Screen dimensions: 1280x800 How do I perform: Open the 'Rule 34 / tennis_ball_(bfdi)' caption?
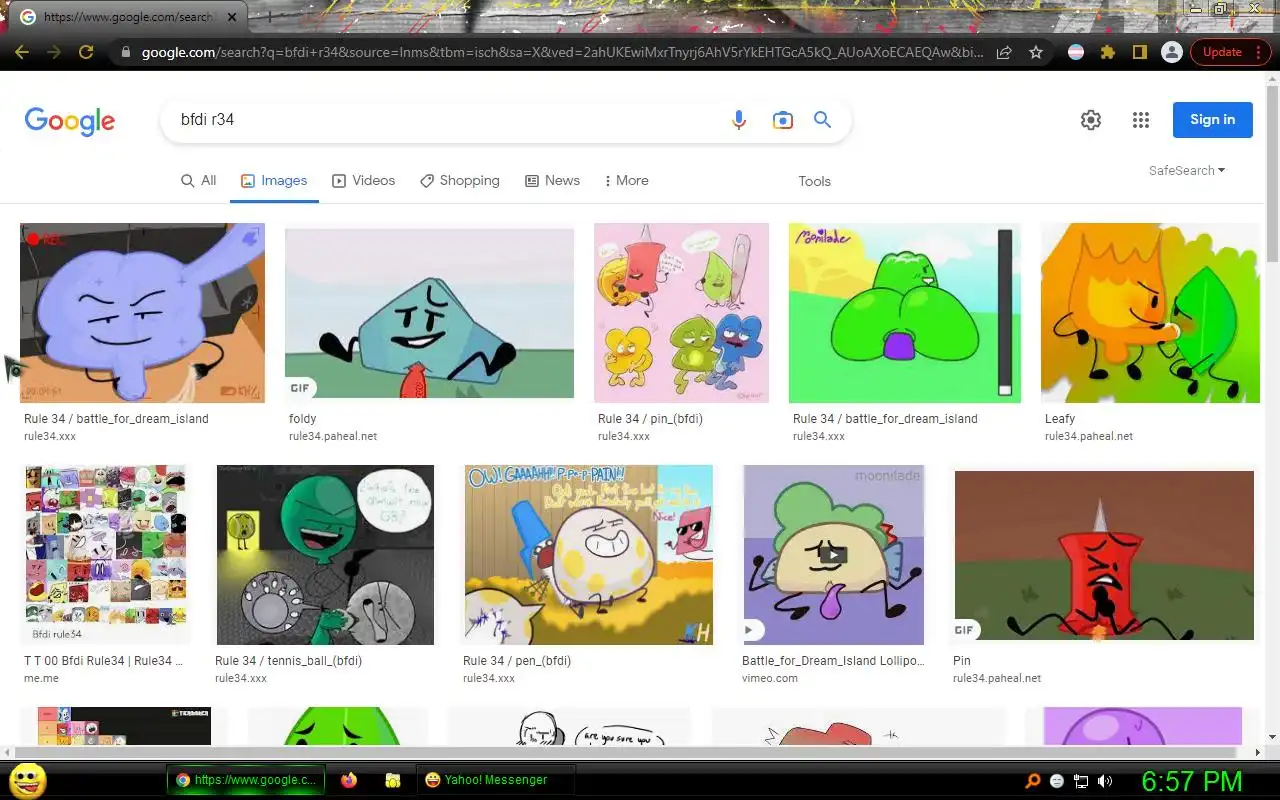[x=288, y=661]
